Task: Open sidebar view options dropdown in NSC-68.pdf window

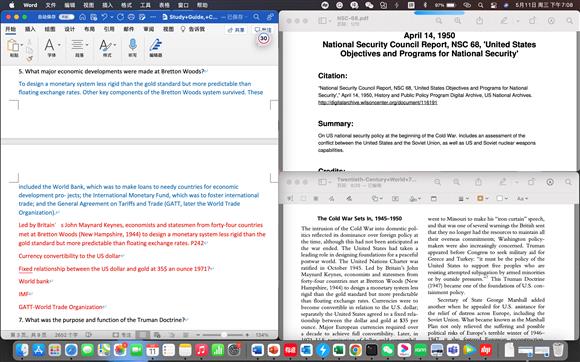Action: pos(330,21)
